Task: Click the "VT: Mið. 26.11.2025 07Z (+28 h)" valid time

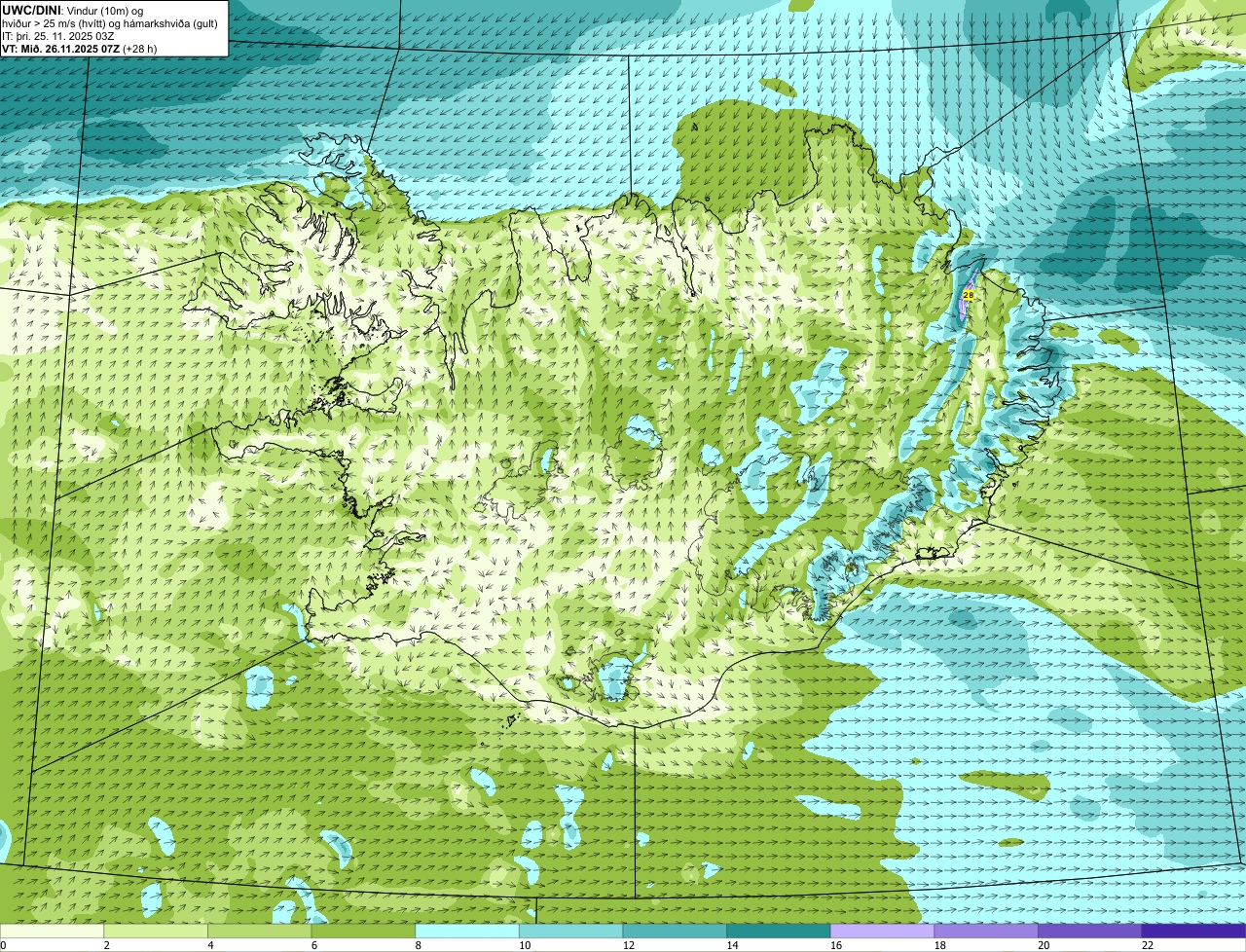Action: pyautogui.click(x=80, y=48)
